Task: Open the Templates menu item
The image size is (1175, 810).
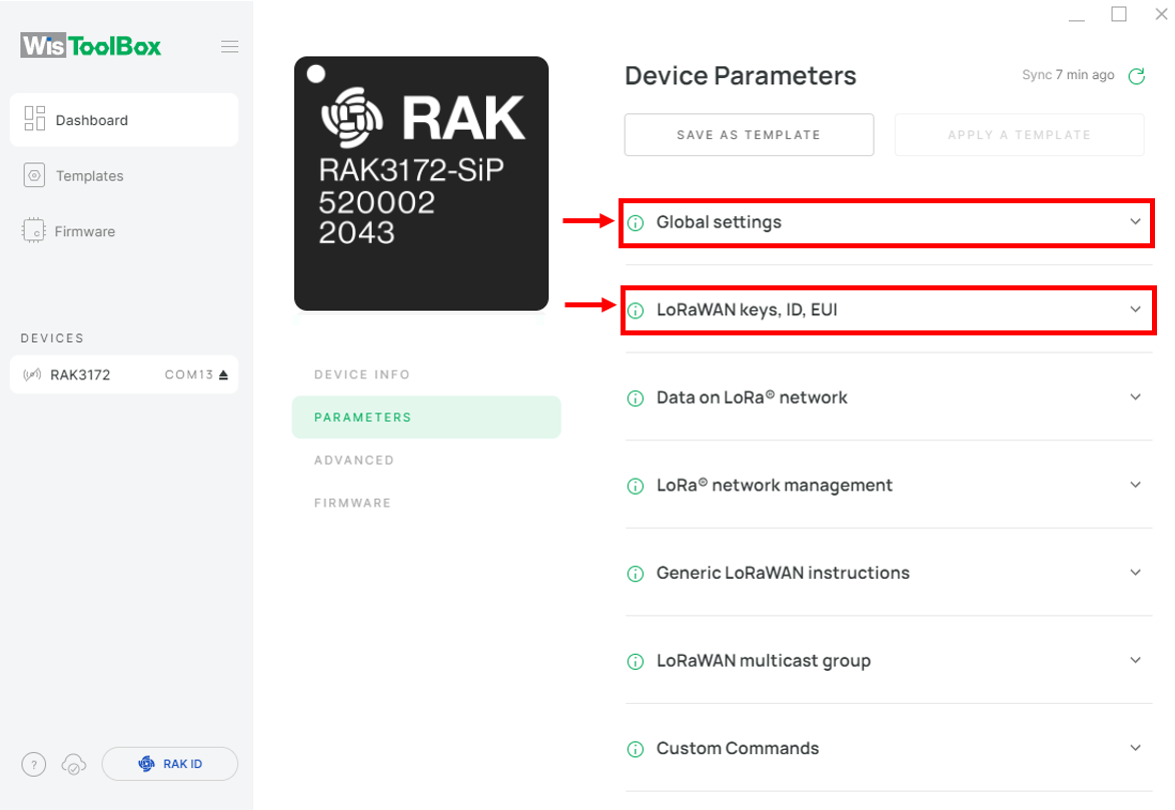Action: tap(124, 175)
